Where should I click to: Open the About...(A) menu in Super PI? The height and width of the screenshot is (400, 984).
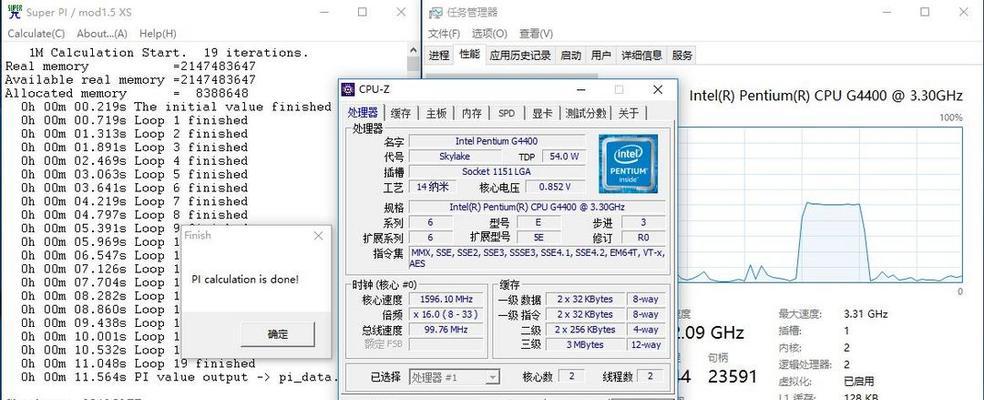pos(102,34)
